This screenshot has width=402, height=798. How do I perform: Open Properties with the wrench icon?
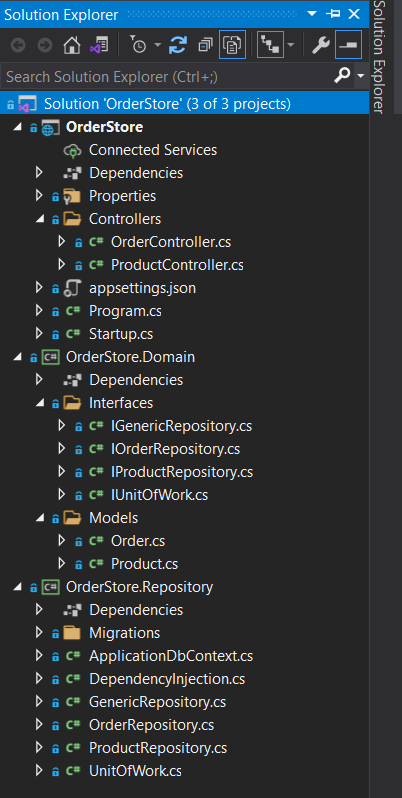(321, 46)
